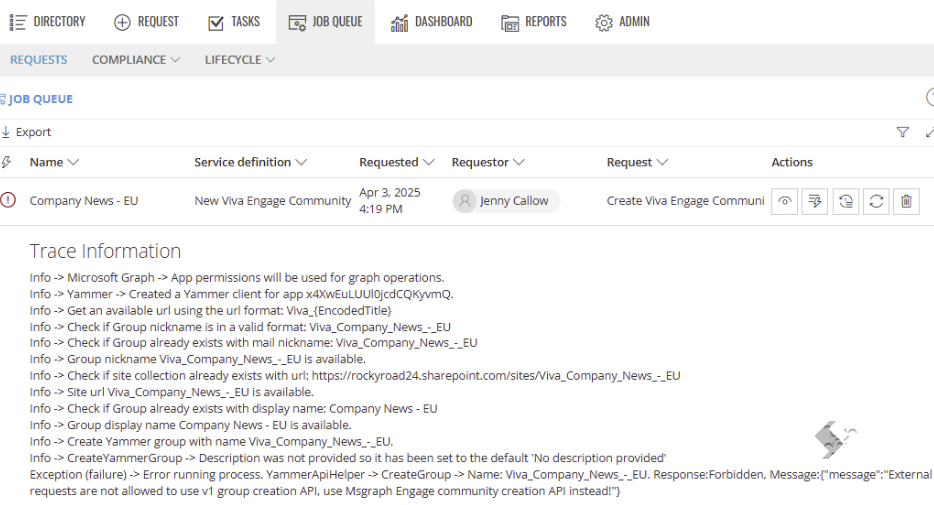934x505 pixels.
Task: Click the CreateYammerGroup description trace line
Action: tap(348, 458)
